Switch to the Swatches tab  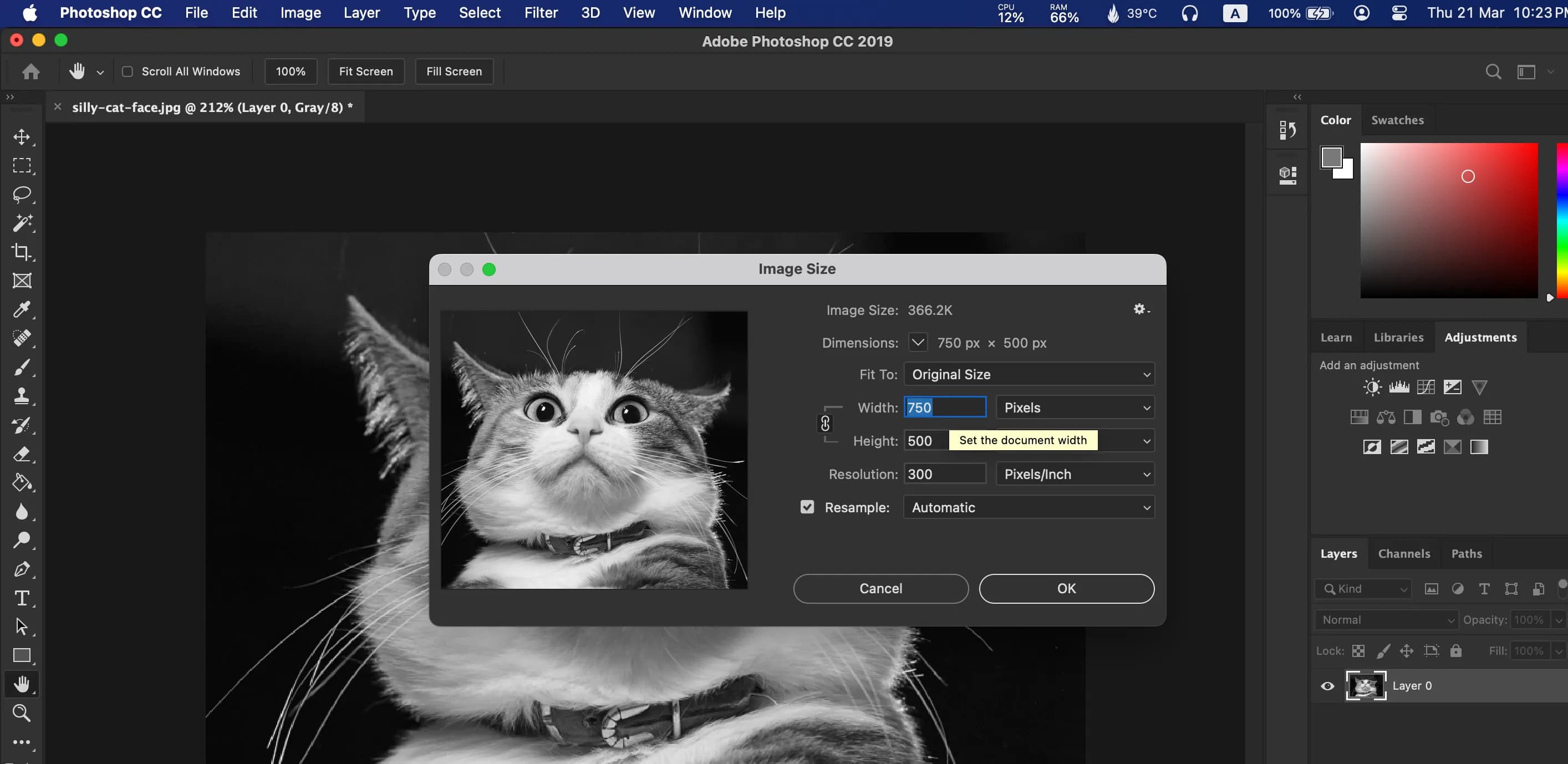click(x=1397, y=120)
